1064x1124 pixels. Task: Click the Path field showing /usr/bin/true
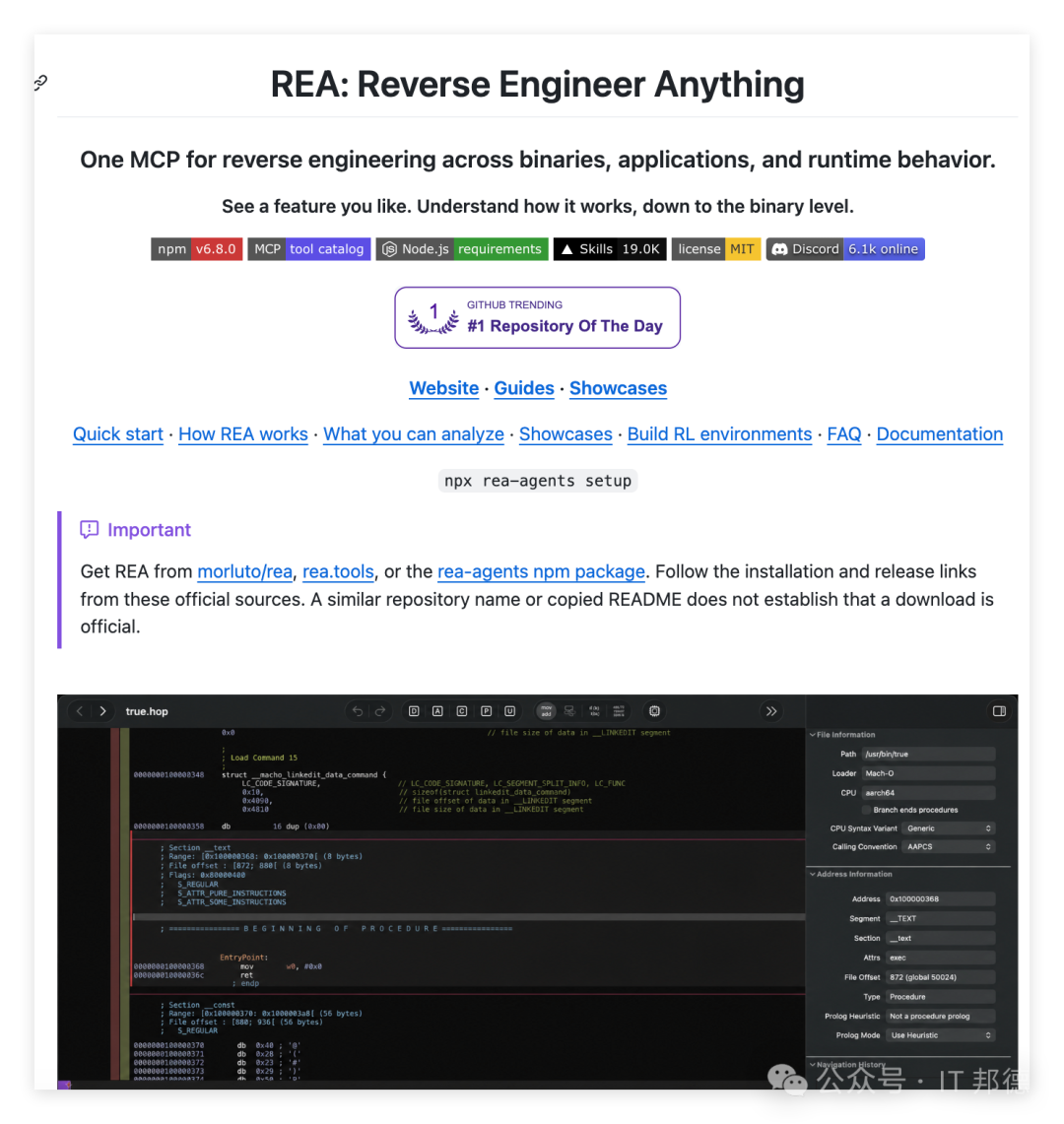coord(928,755)
